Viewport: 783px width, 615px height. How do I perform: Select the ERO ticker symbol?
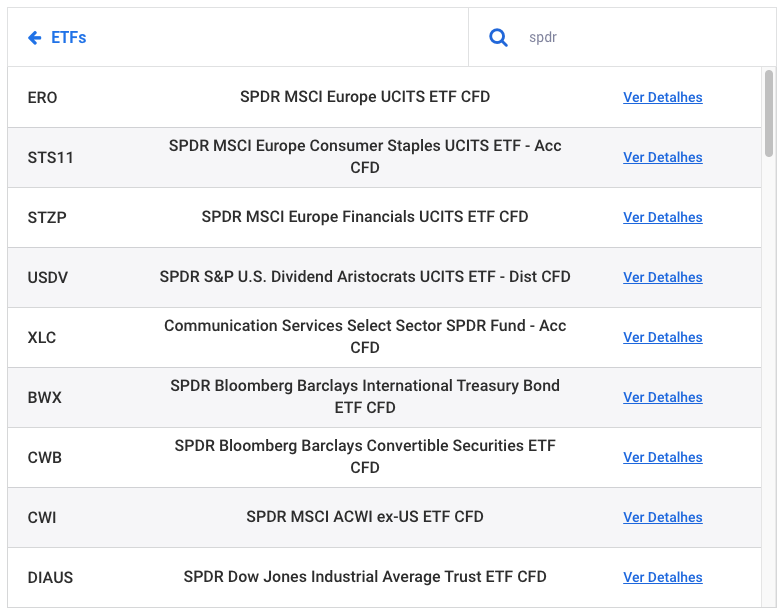pyautogui.click(x=42, y=98)
